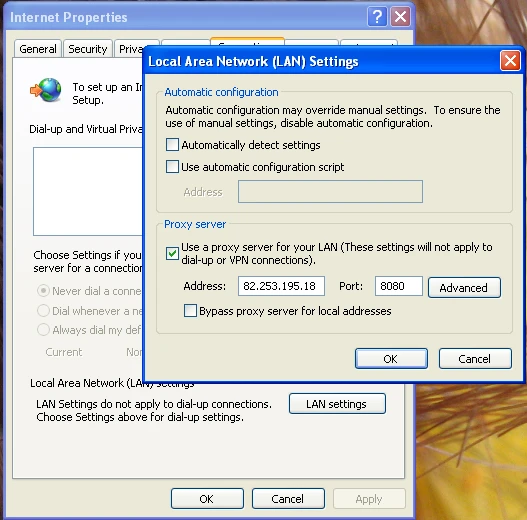Uncheck Use a proxy server for LAN
Screen dimensions: 527x520
click(172, 253)
